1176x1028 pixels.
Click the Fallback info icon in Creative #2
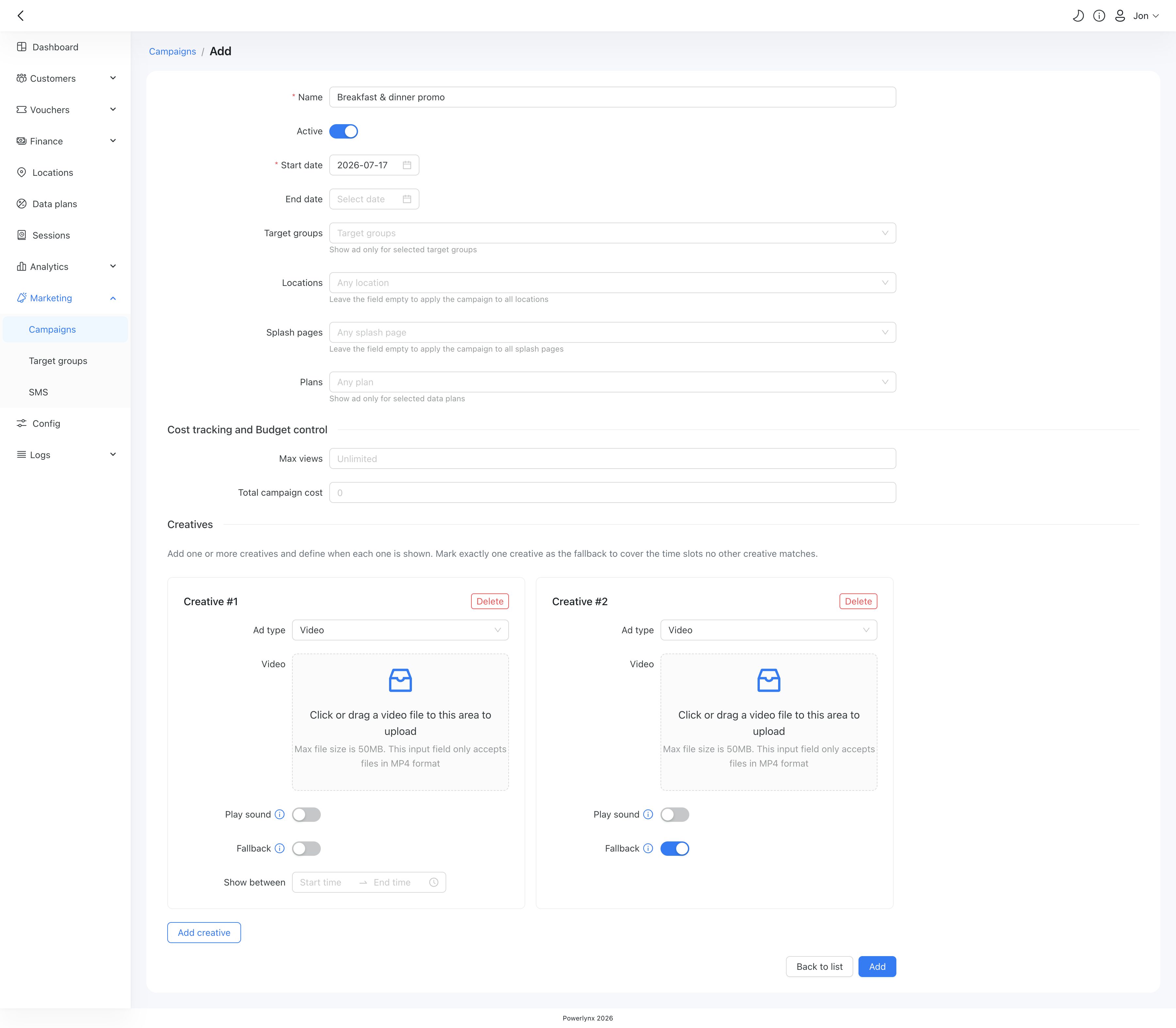tap(648, 849)
